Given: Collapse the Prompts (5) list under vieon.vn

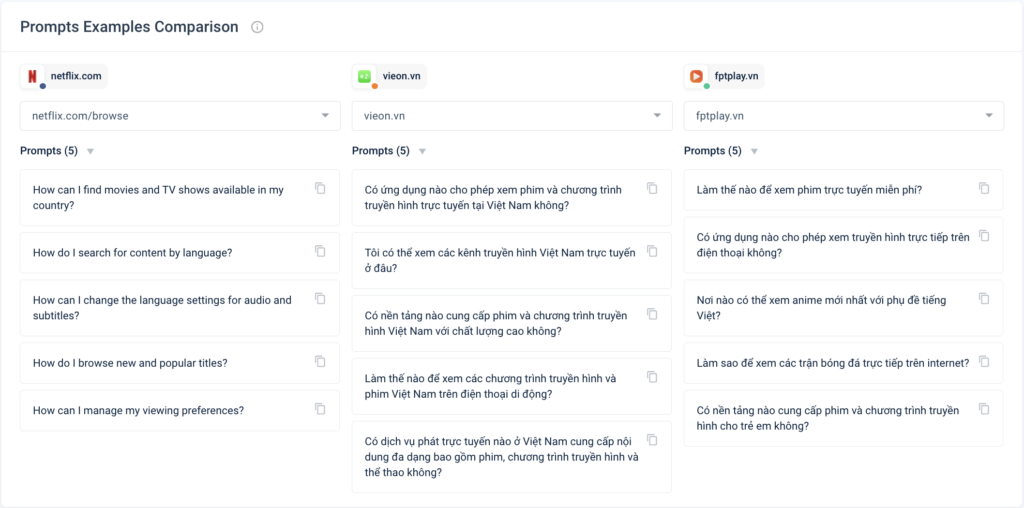Looking at the screenshot, I should pyautogui.click(x=422, y=152).
